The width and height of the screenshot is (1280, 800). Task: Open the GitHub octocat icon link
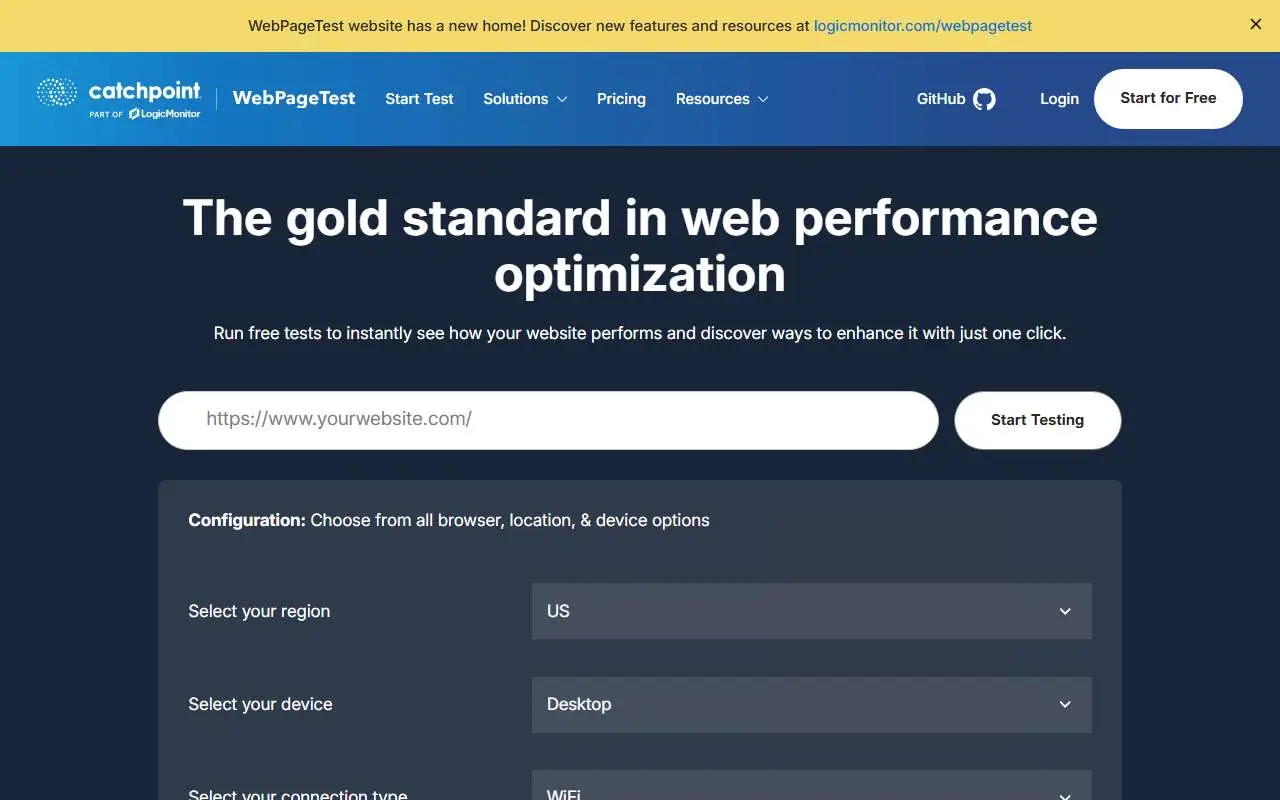[985, 99]
